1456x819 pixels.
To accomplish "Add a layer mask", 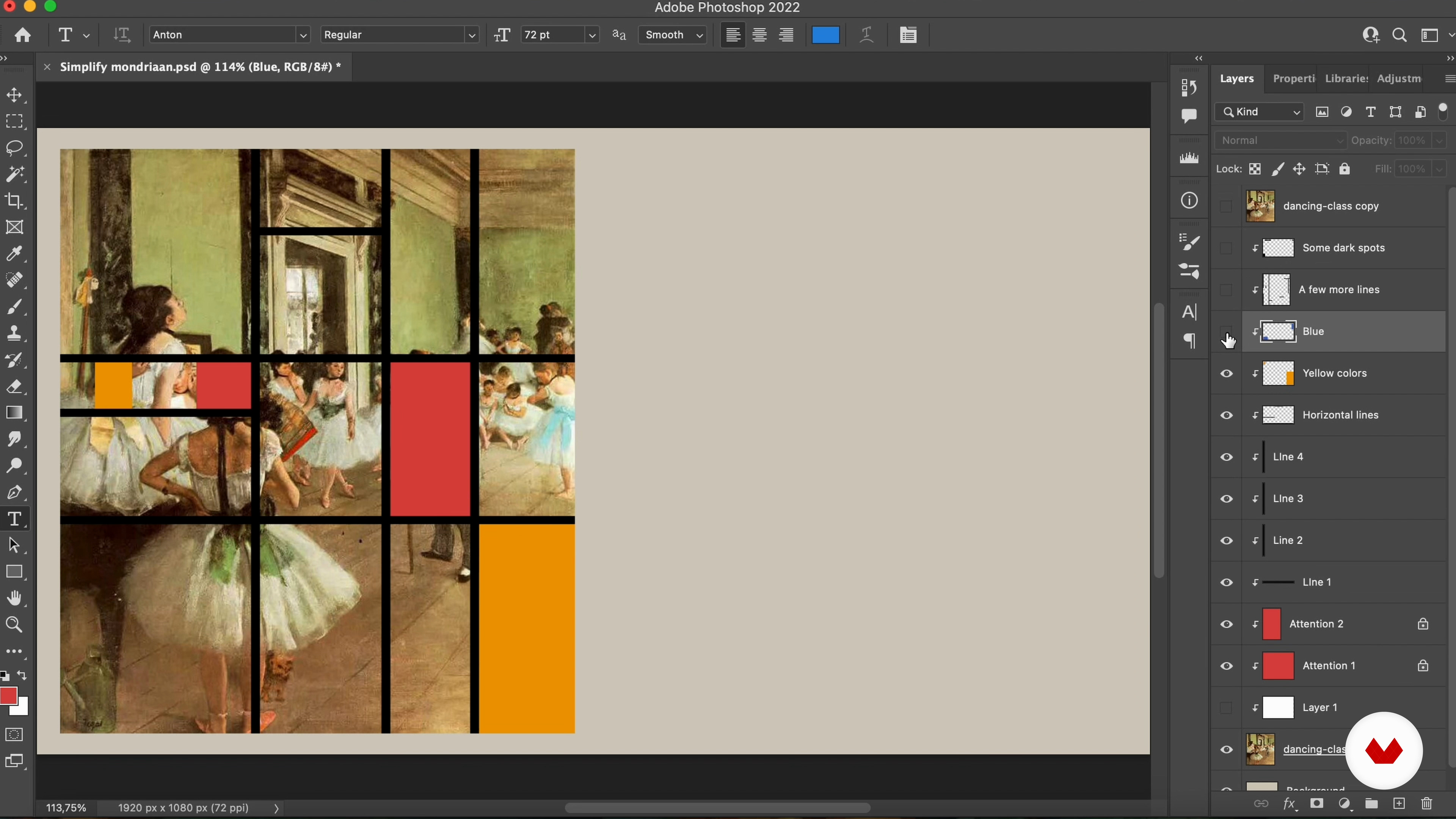I will click(1317, 804).
